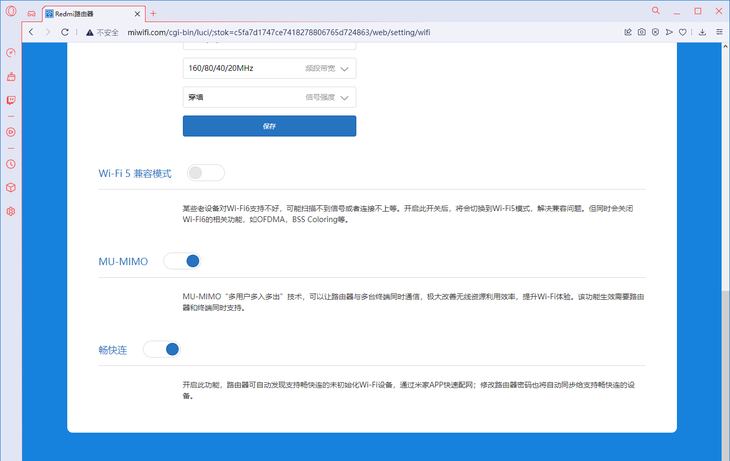This screenshot has height=461, width=730.
Task: Reload the router page
Action: click(65, 32)
